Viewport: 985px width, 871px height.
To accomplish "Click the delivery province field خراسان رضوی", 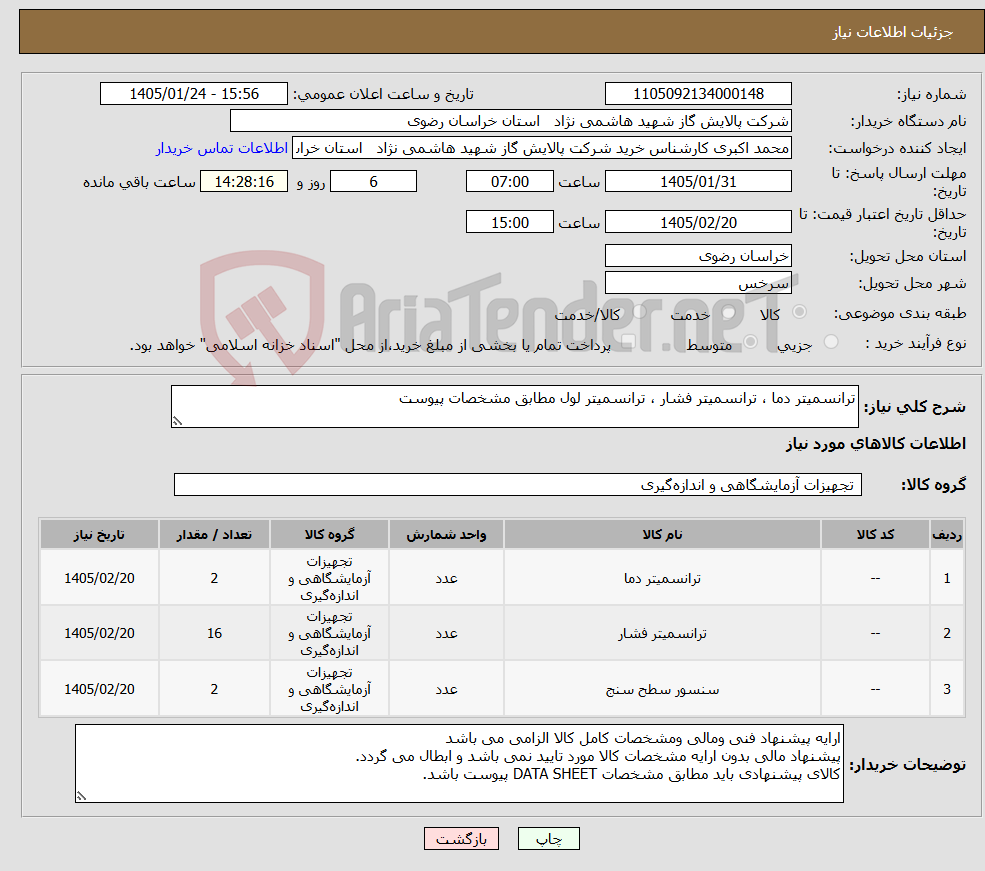I will [x=698, y=256].
